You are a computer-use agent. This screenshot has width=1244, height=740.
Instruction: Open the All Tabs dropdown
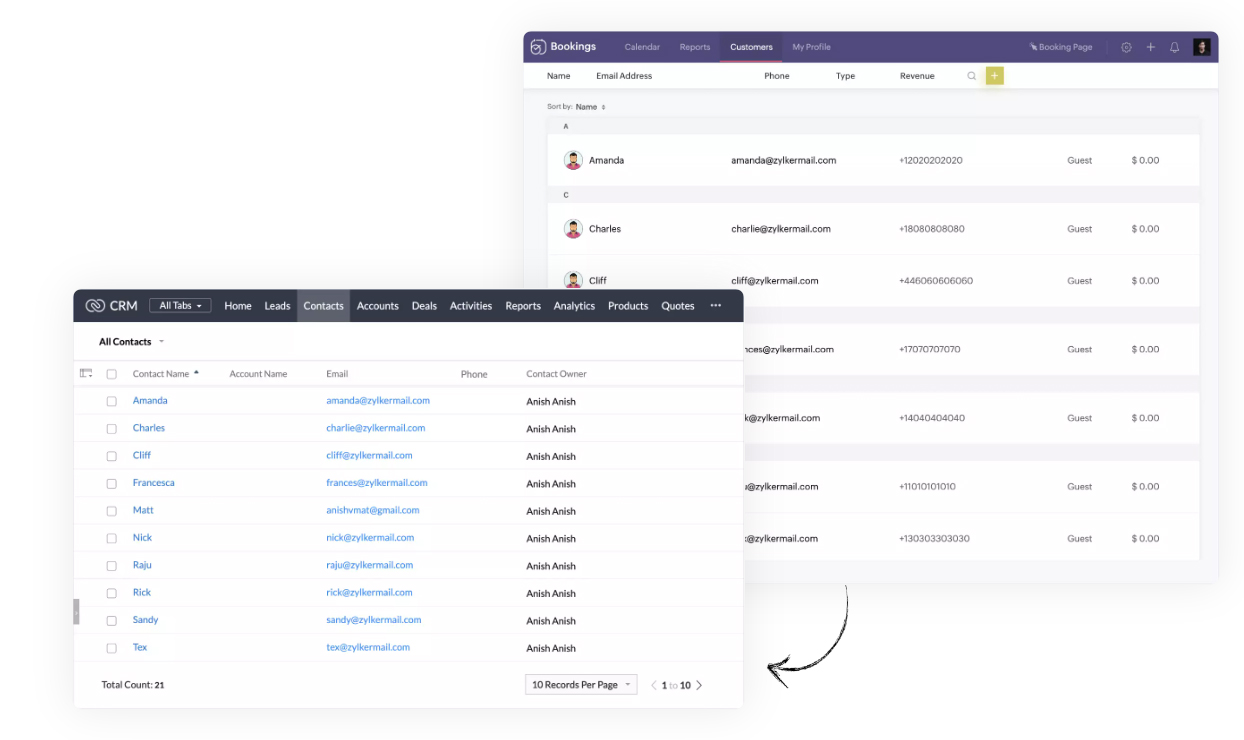[180, 305]
